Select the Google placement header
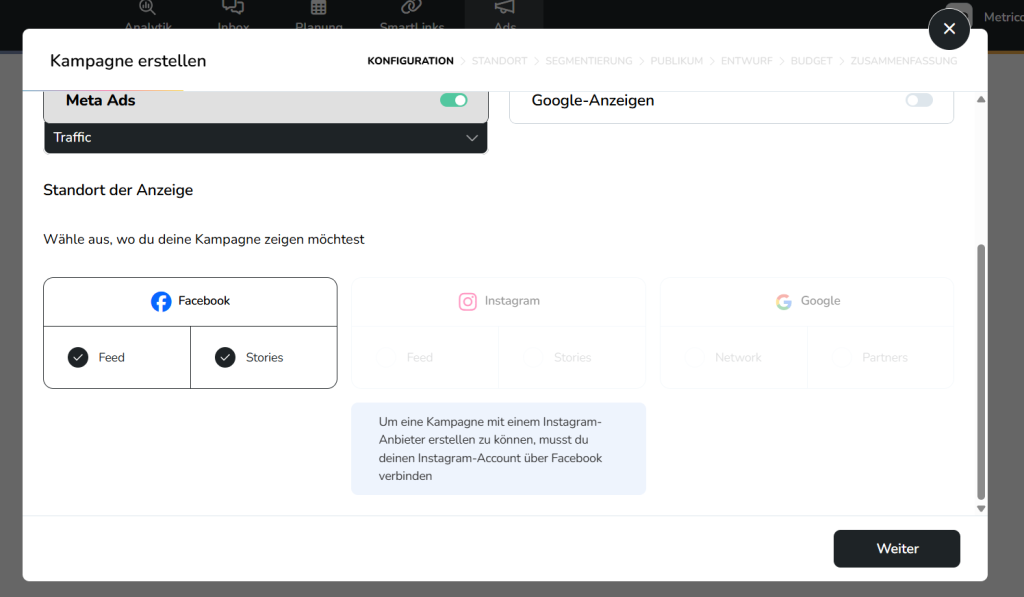This screenshot has height=597, width=1024. pyautogui.click(x=807, y=302)
